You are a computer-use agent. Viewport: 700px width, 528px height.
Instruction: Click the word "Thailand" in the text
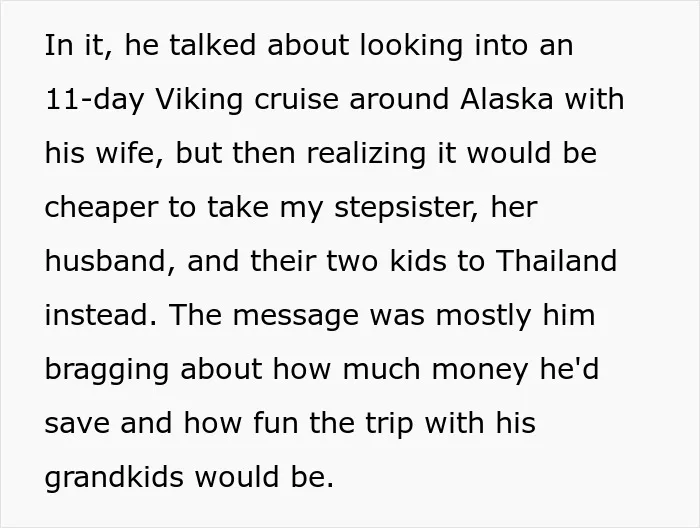coord(556,261)
